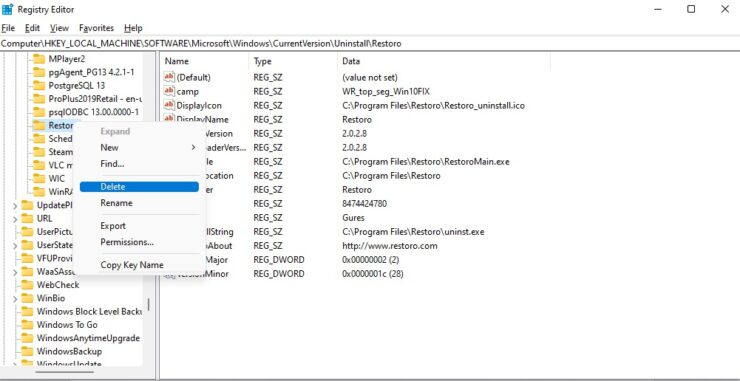
Task: Click the Windows To Go folder icon
Action: (27, 325)
